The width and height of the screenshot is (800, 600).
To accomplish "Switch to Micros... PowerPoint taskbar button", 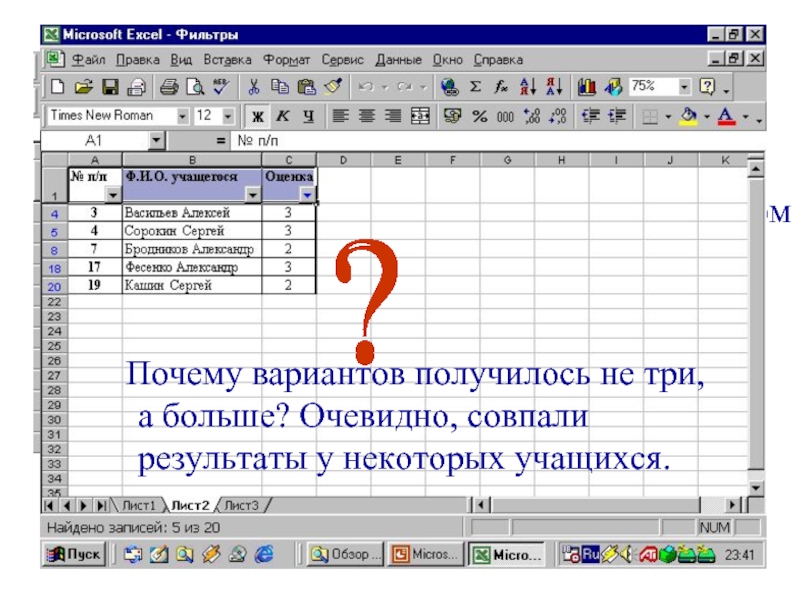I will (426, 554).
